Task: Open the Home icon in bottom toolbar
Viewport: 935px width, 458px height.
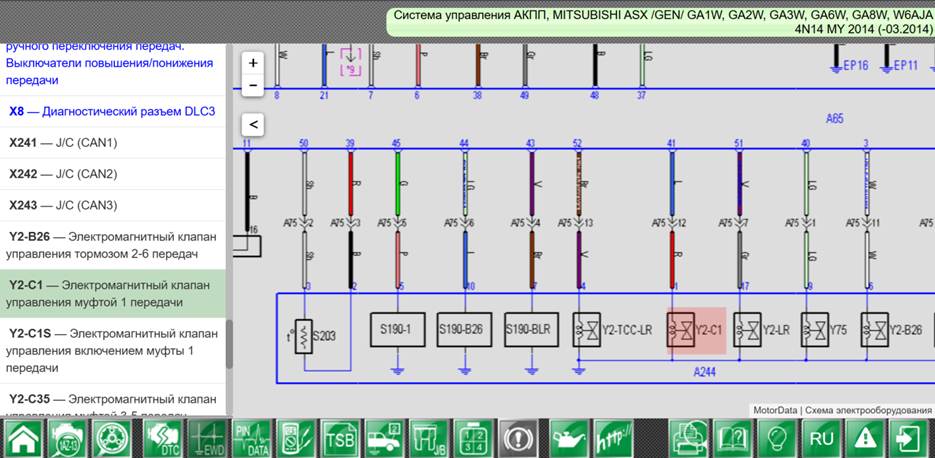Action: [24, 440]
